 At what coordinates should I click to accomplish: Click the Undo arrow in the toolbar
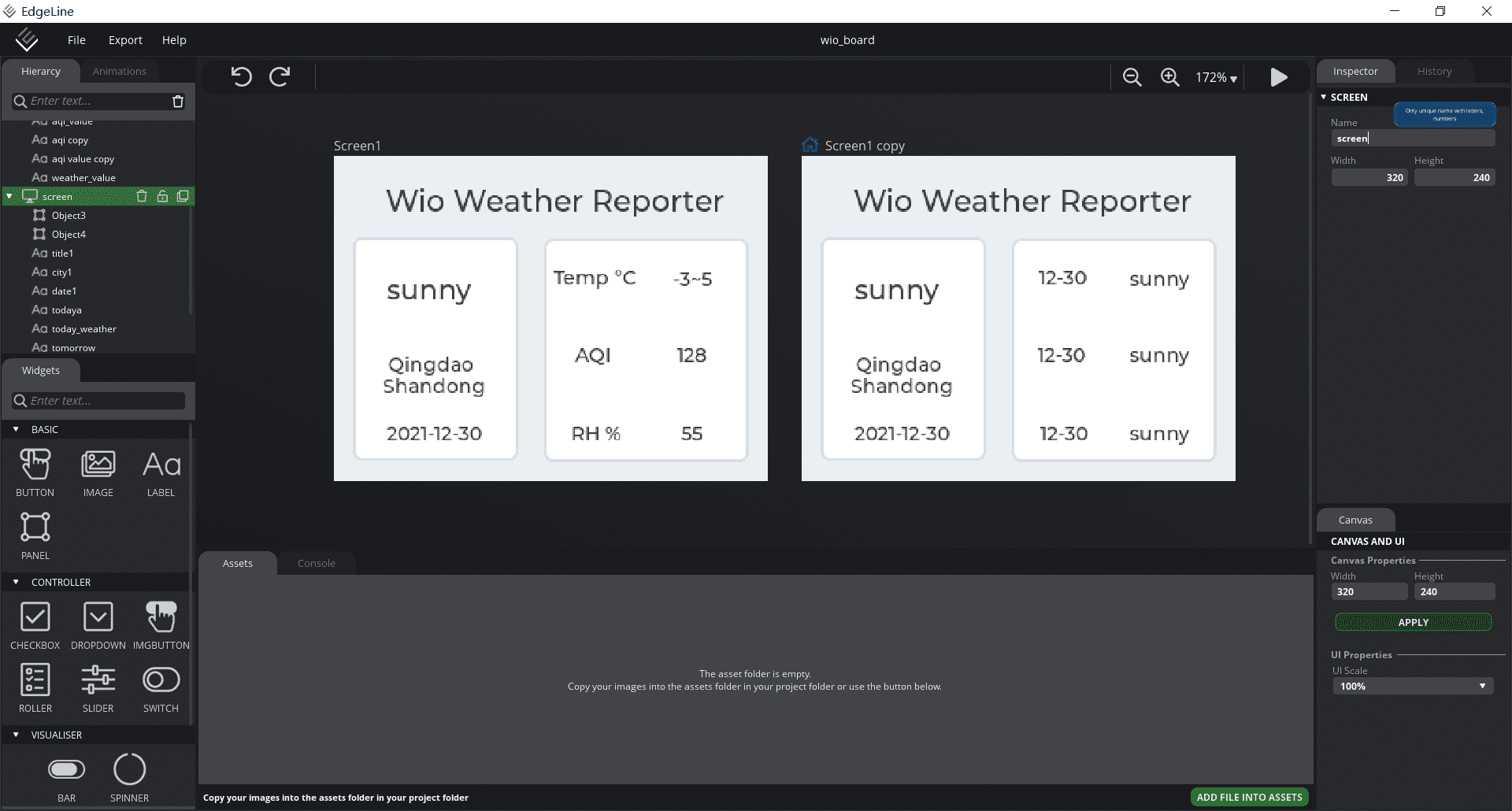tap(241, 76)
